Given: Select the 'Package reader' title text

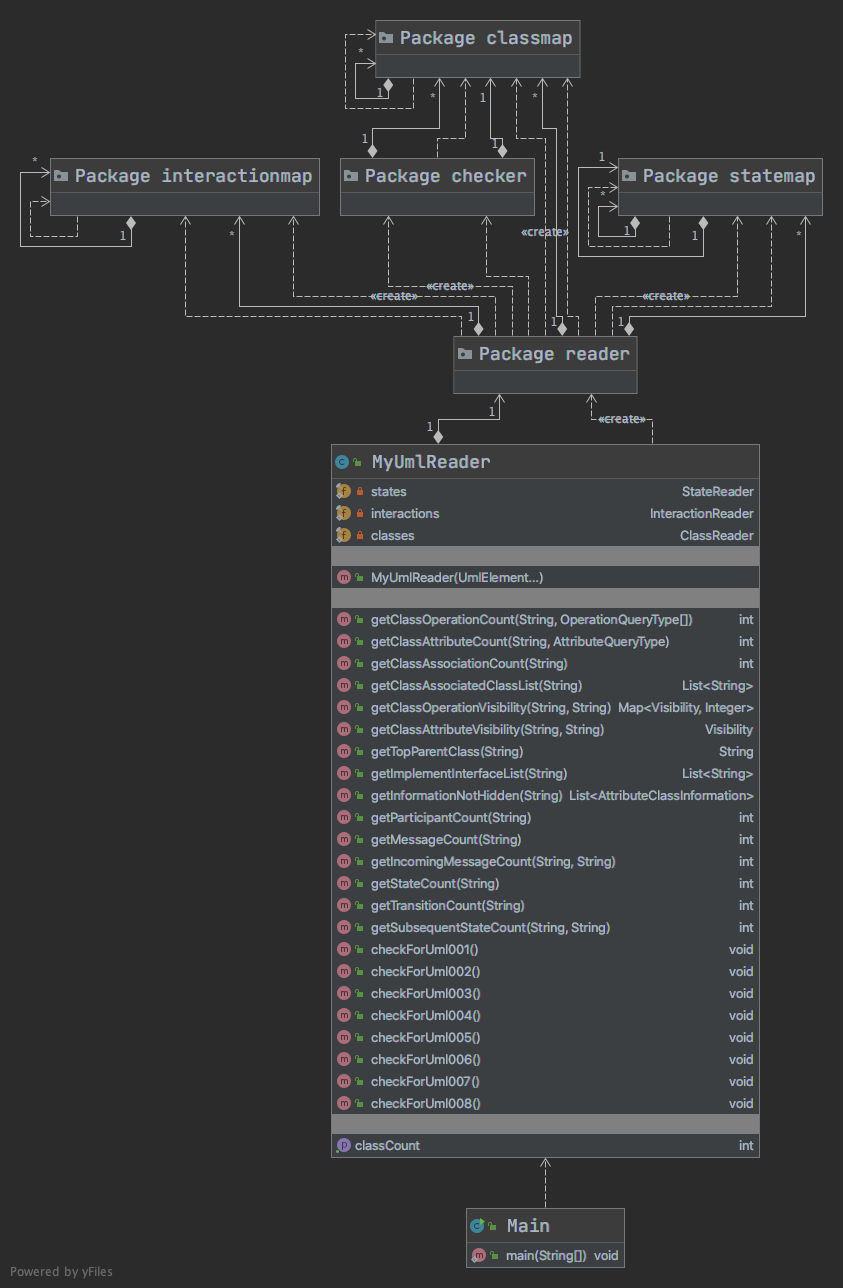Looking at the screenshot, I should [x=554, y=354].
